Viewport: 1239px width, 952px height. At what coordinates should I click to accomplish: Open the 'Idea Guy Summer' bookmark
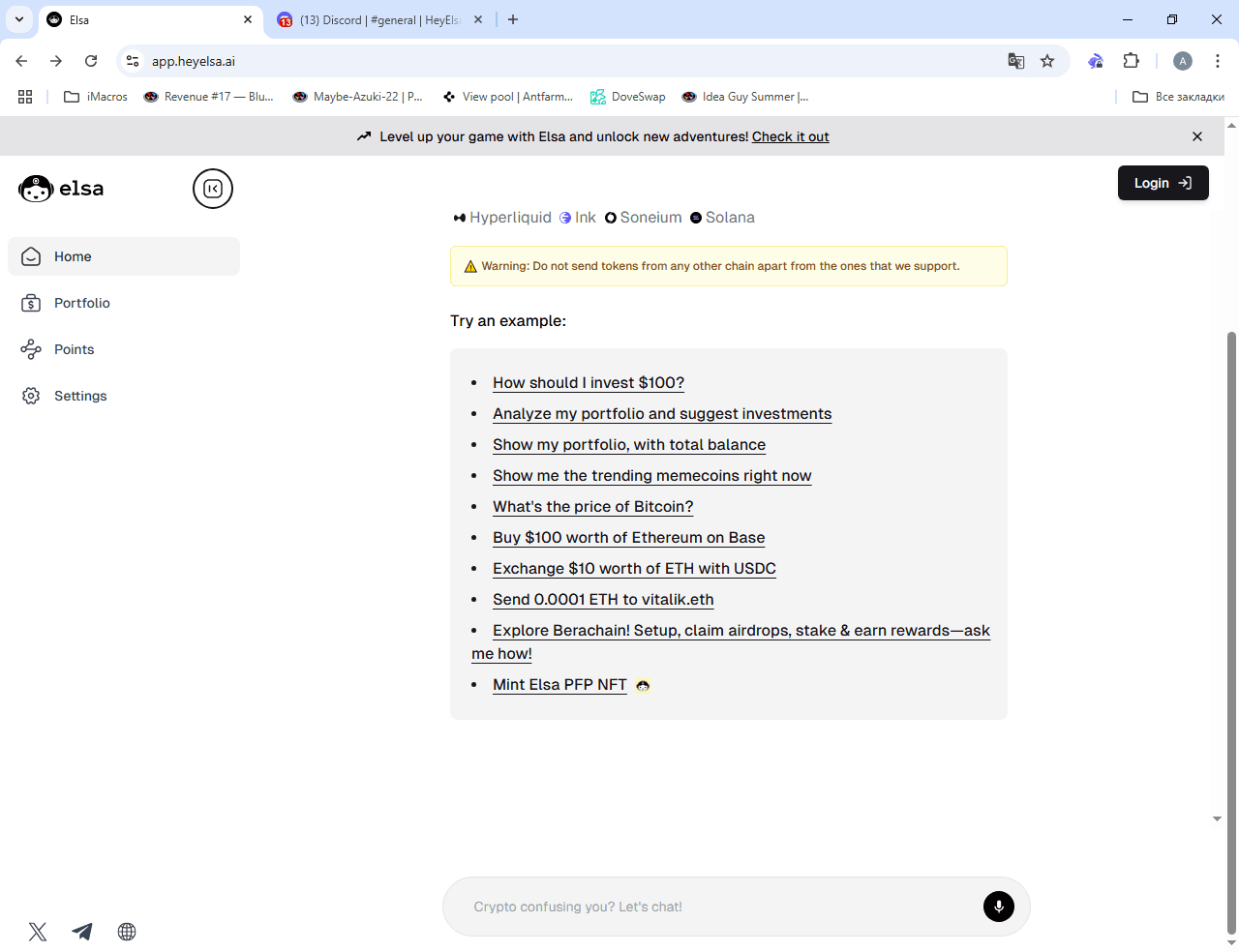745,97
